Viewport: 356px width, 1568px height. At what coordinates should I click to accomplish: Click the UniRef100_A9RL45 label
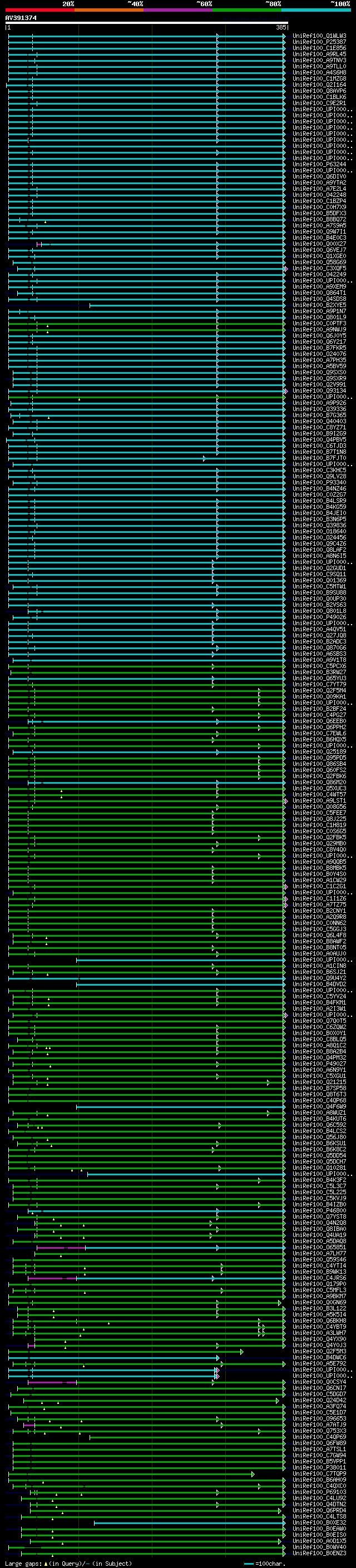[319, 54]
